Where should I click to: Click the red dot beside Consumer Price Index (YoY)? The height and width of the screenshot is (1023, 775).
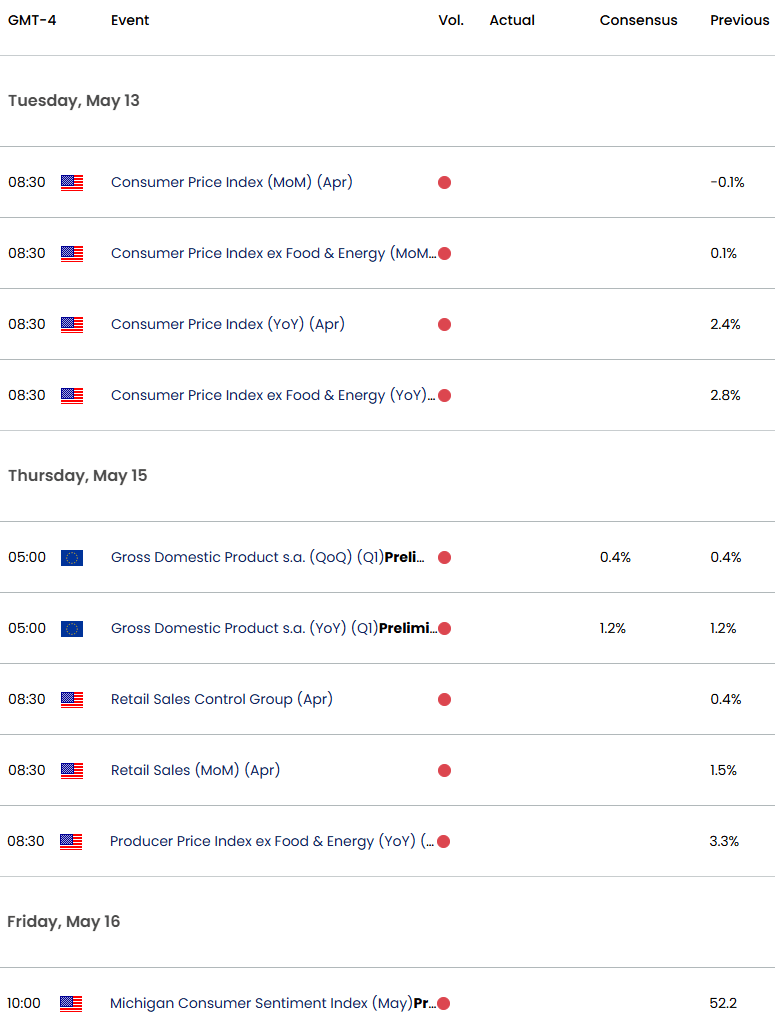(444, 324)
